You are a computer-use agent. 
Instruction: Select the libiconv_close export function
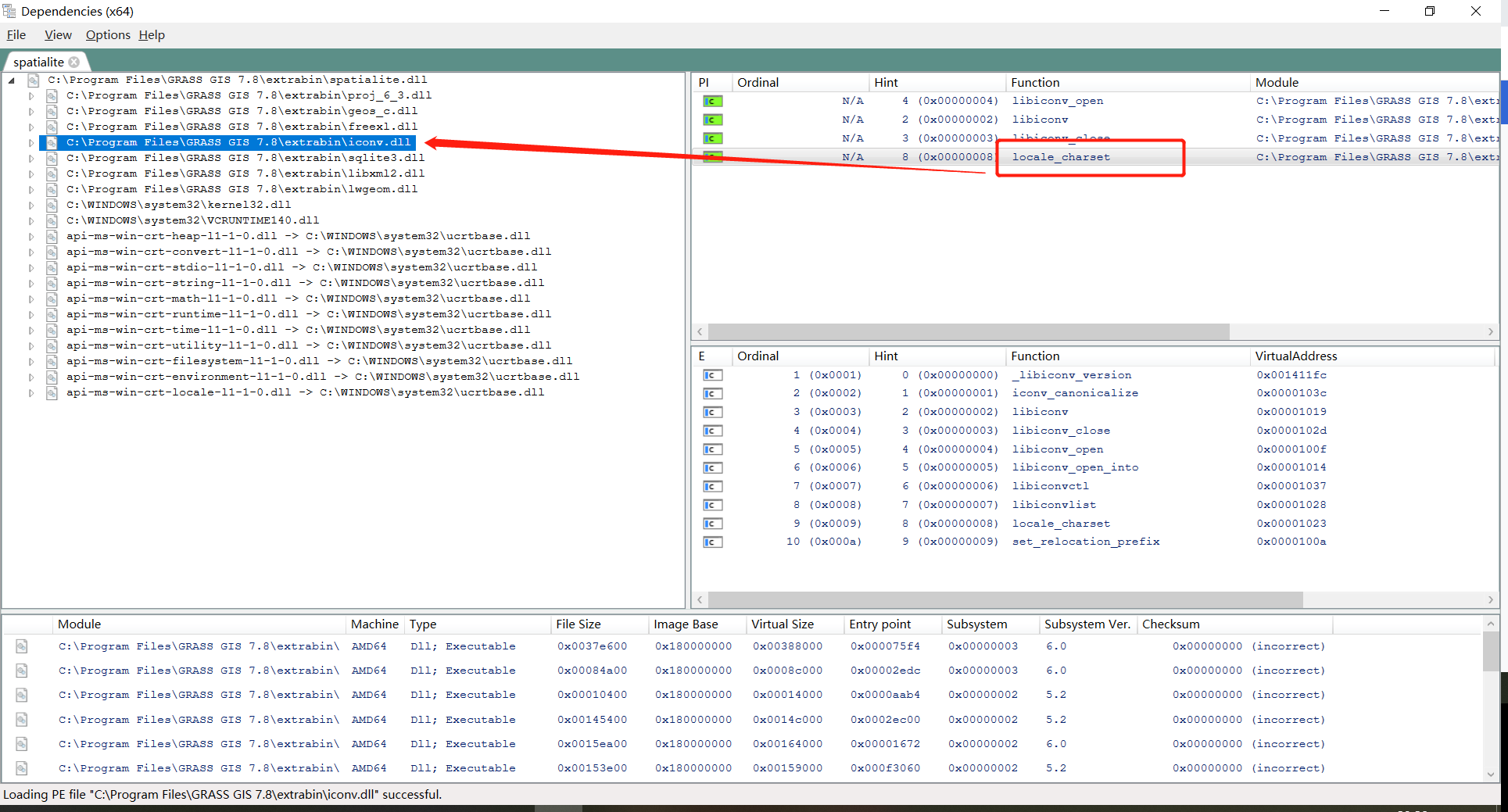(x=1061, y=431)
